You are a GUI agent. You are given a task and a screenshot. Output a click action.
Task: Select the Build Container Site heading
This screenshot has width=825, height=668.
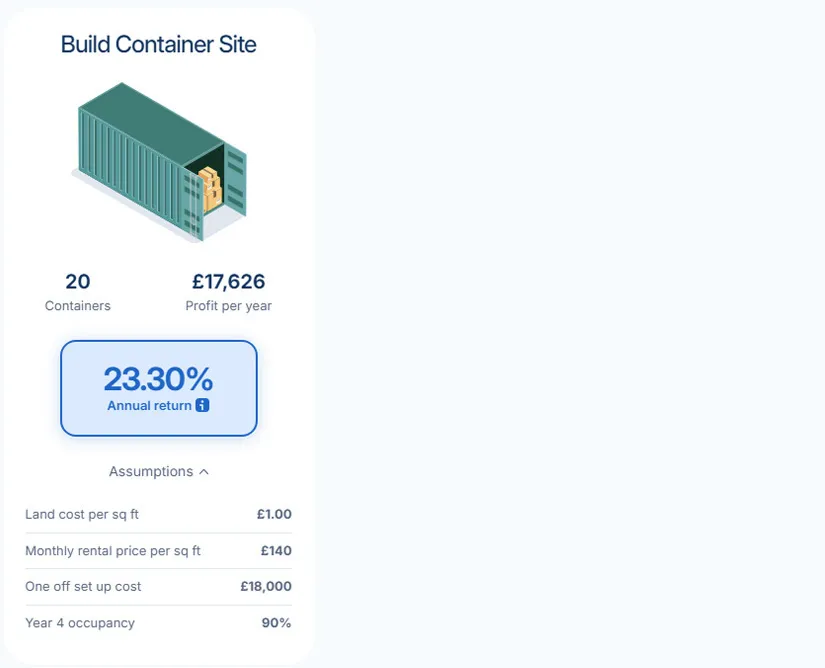click(158, 44)
